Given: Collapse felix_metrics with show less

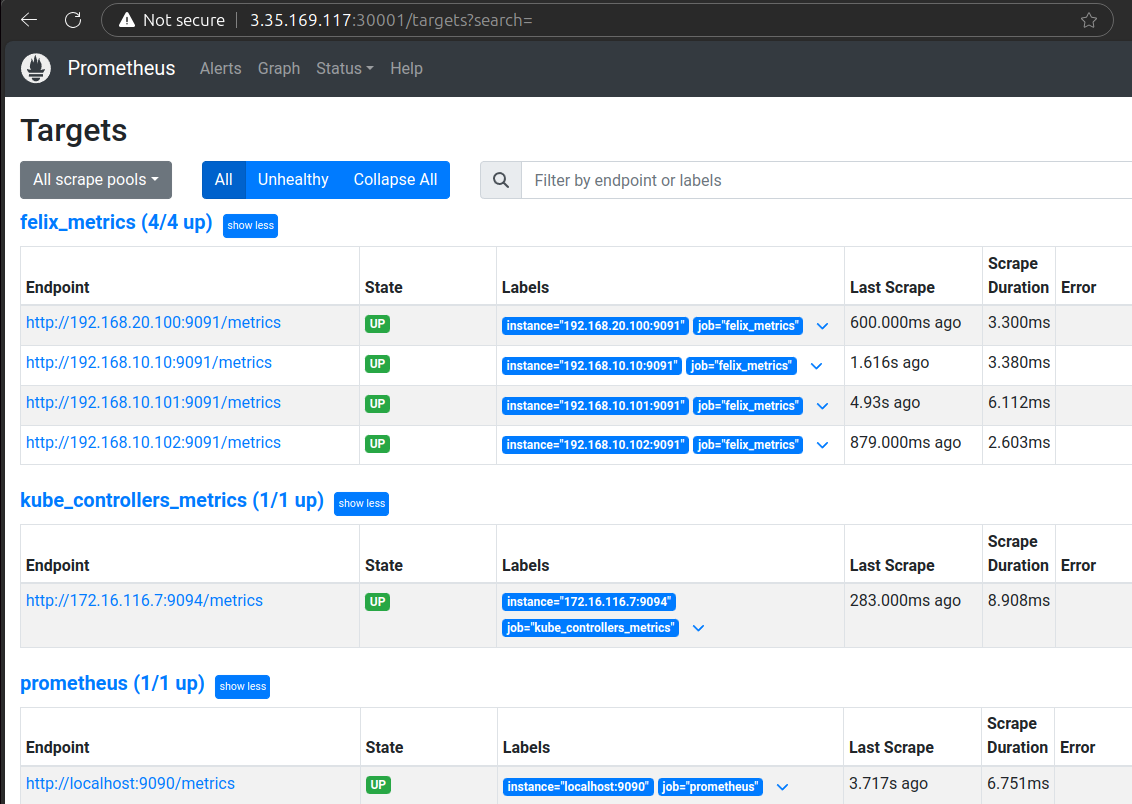Looking at the screenshot, I should pyautogui.click(x=251, y=226).
